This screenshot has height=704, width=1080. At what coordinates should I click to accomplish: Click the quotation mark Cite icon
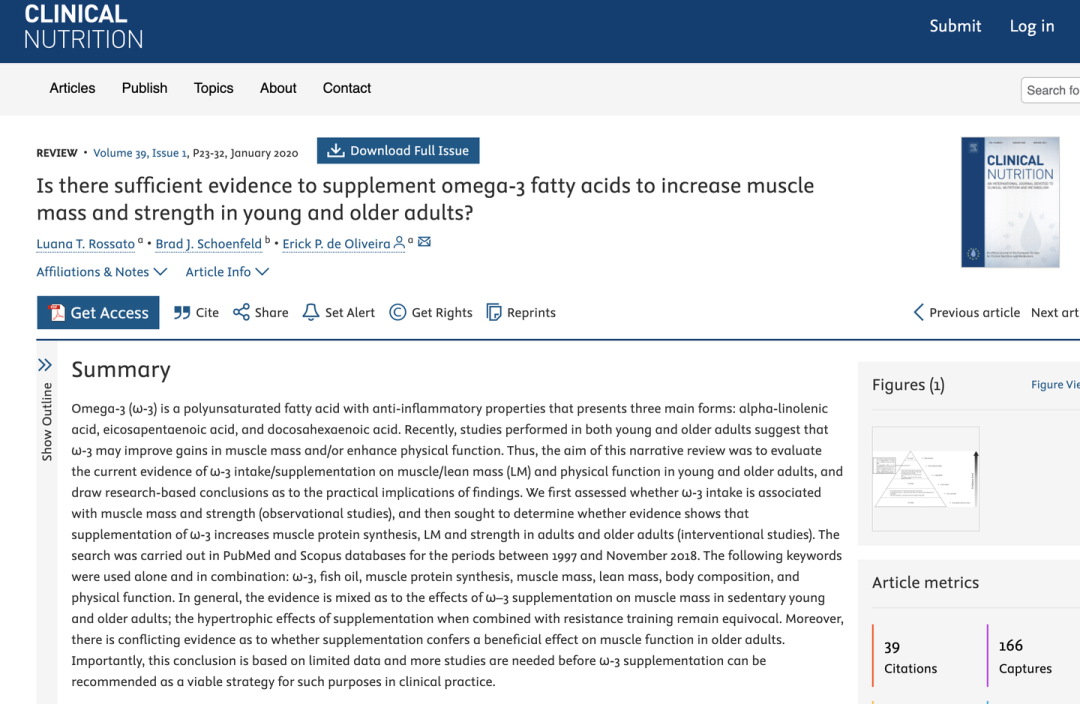(182, 313)
